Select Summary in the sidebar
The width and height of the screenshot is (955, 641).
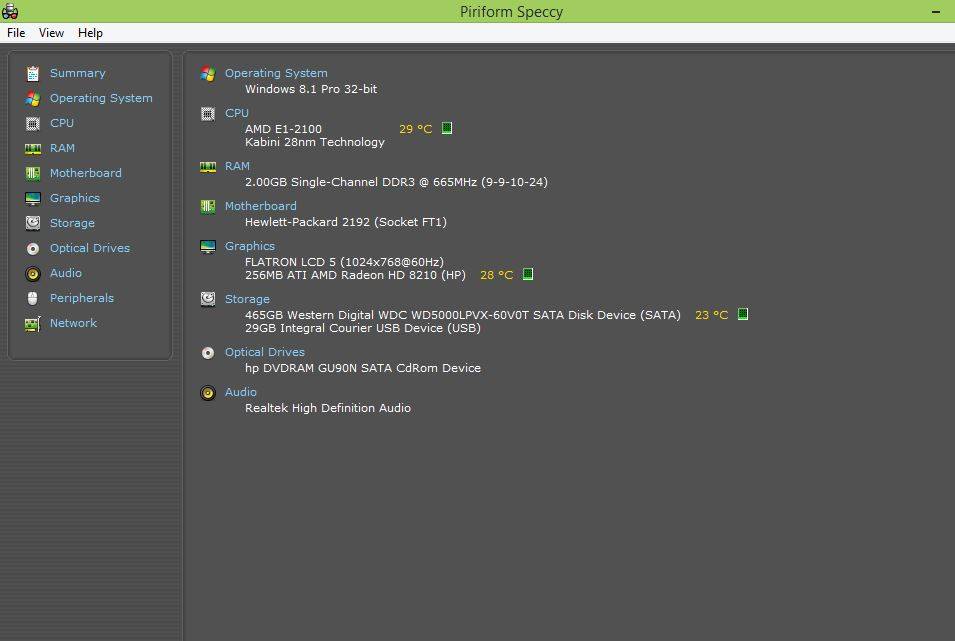(77, 73)
